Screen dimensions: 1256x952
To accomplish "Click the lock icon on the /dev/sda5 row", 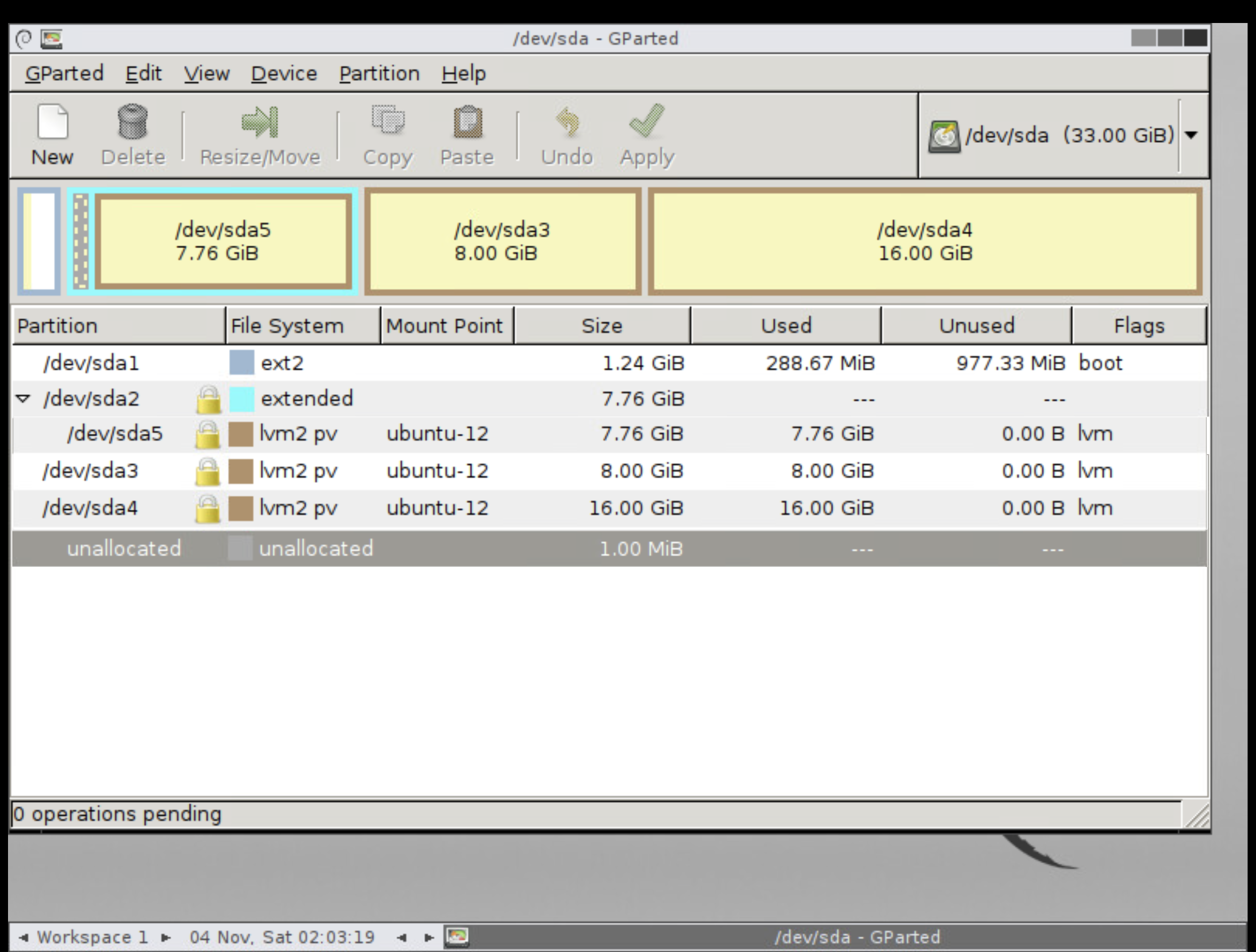I will click(x=209, y=433).
